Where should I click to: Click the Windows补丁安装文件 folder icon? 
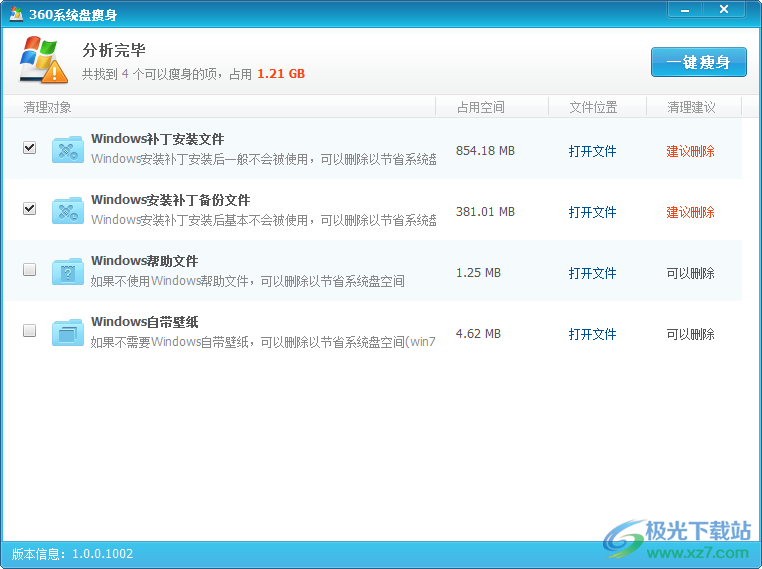68,150
